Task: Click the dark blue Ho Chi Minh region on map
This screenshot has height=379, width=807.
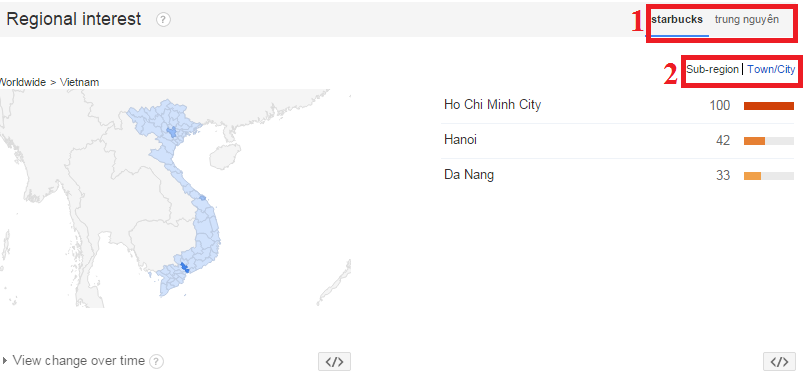Action: click(x=185, y=267)
